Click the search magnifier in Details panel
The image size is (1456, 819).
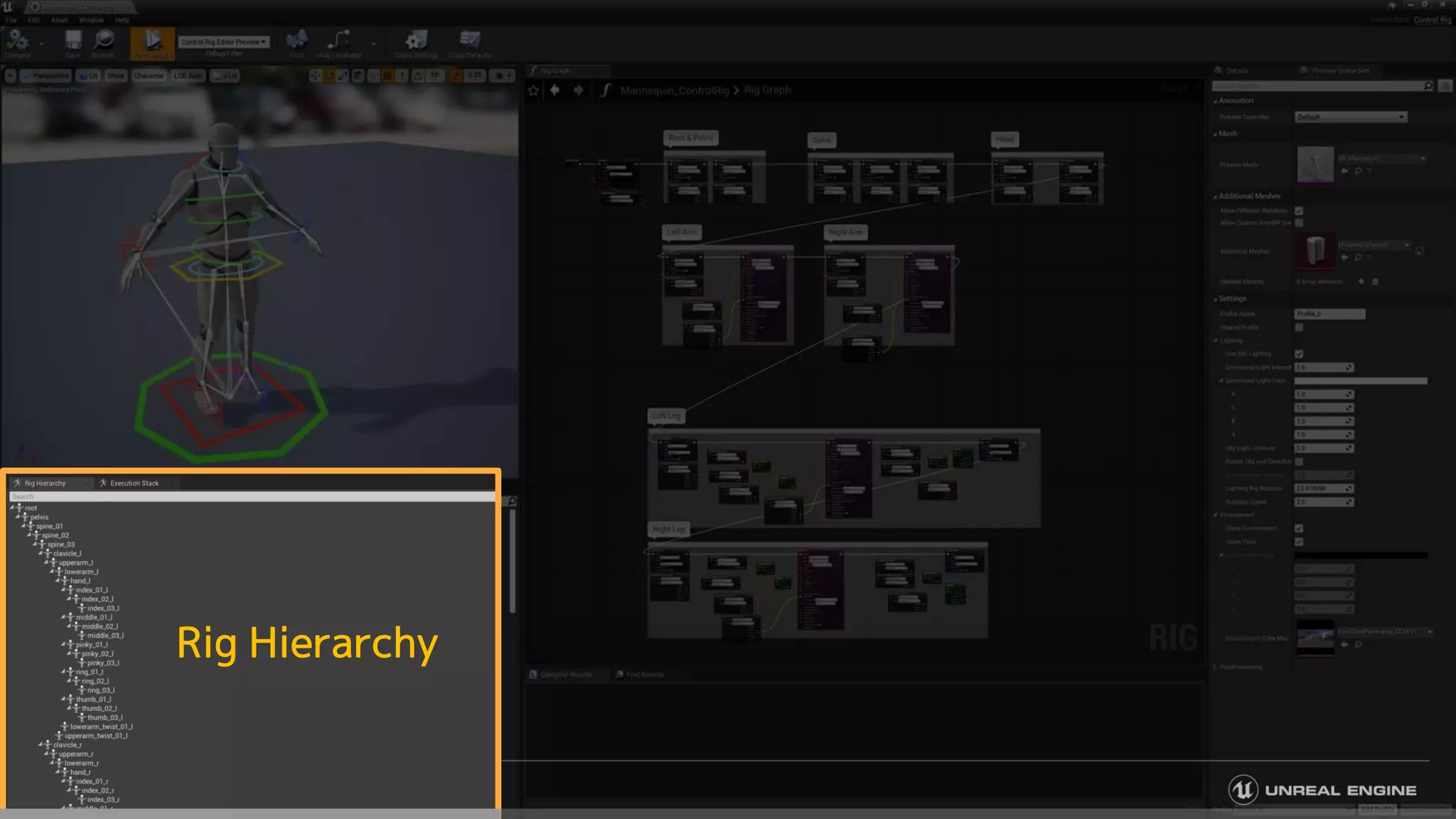(1428, 86)
